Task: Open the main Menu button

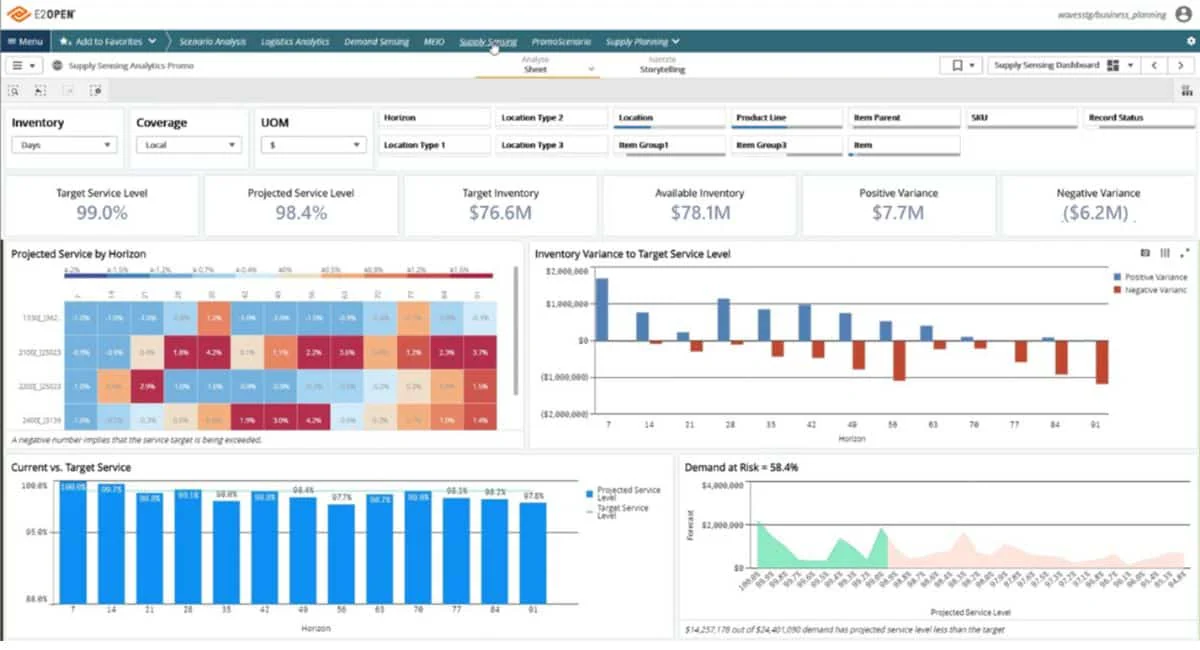Action: 25,41
